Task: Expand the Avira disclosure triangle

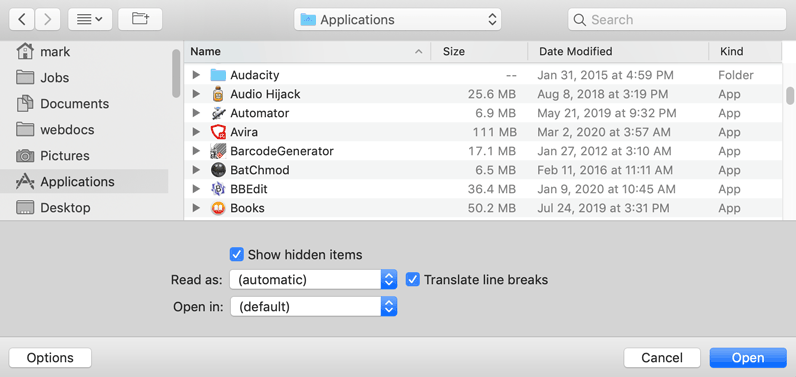Action: [x=196, y=132]
